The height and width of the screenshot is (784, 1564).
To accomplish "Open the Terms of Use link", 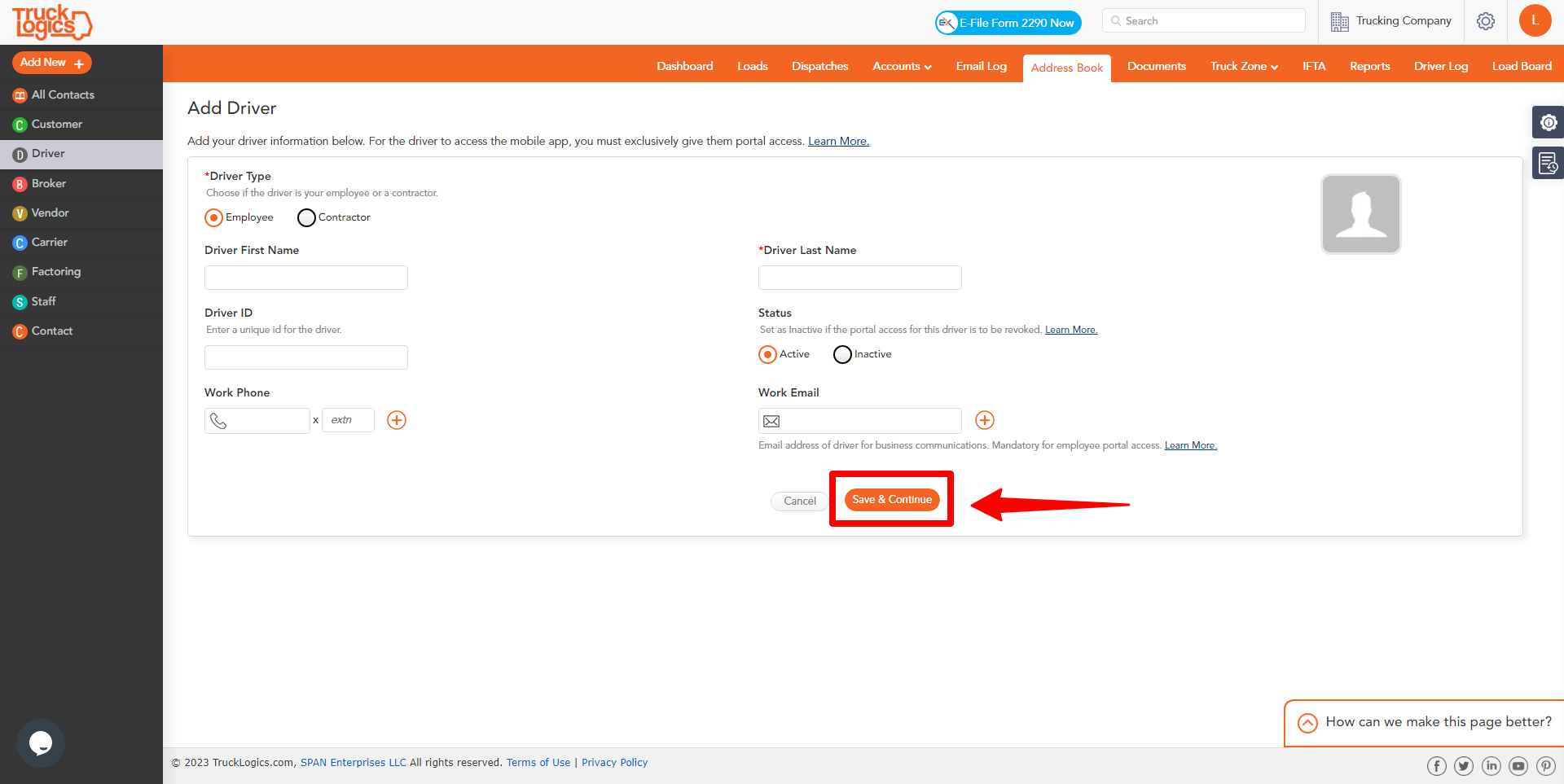I will click(x=538, y=762).
